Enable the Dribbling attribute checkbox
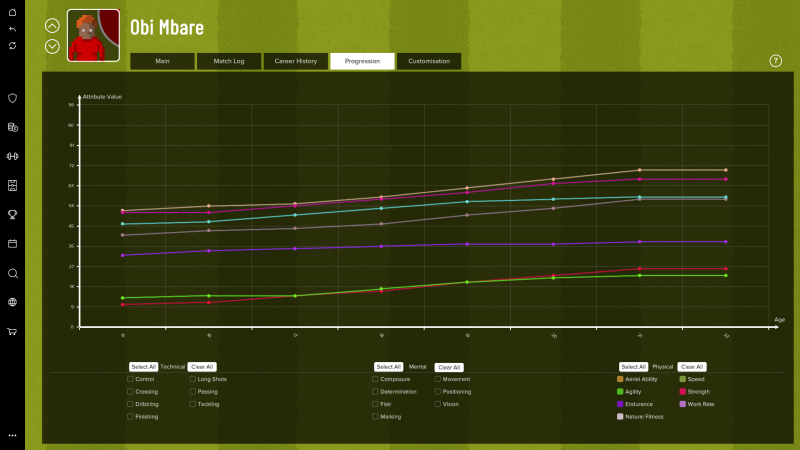The width and height of the screenshot is (800, 450). point(130,404)
